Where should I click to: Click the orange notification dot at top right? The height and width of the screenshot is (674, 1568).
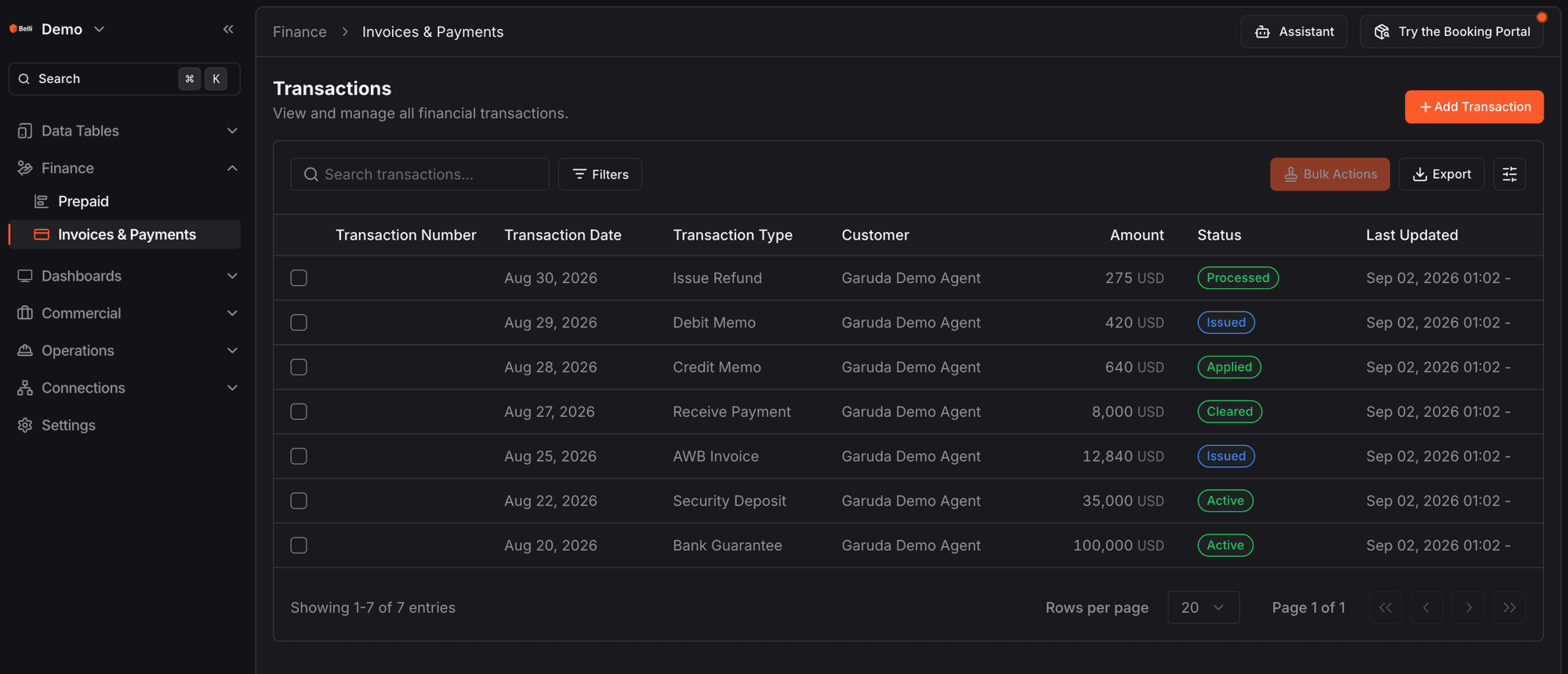pos(1541,17)
